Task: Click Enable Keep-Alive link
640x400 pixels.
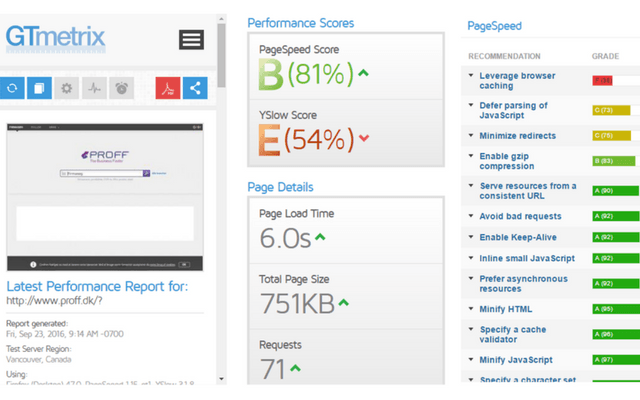Action: point(518,238)
